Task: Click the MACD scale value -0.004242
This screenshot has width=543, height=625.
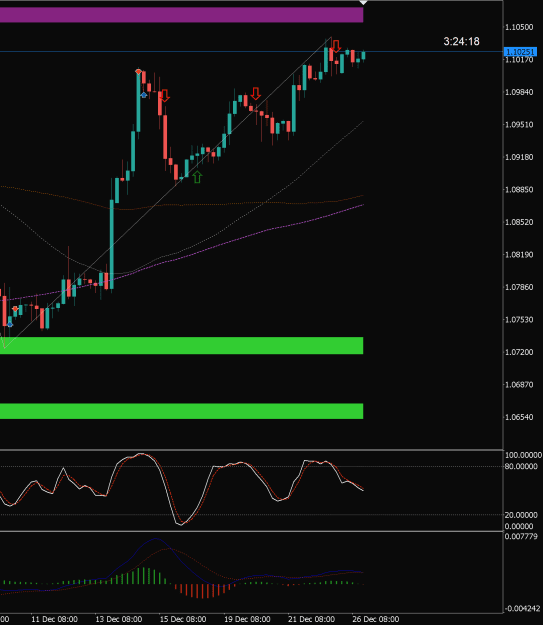Action: [x=521, y=609]
